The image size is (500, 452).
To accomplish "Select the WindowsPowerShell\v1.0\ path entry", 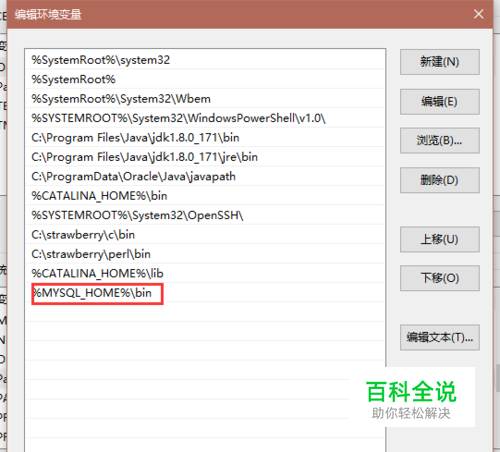I will [x=205, y=118].
